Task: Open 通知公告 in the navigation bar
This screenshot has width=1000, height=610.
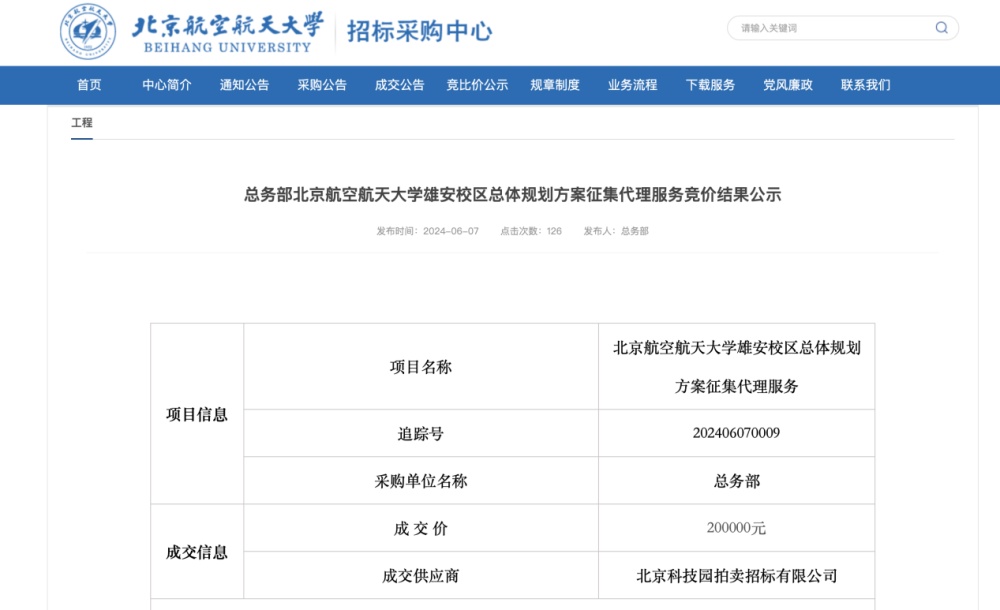Action: pos(242,85)
